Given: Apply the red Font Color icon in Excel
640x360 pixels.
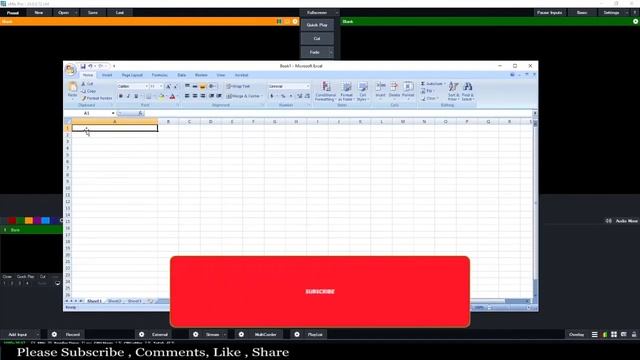Looking at the screenshot, I should coord(172,96).
